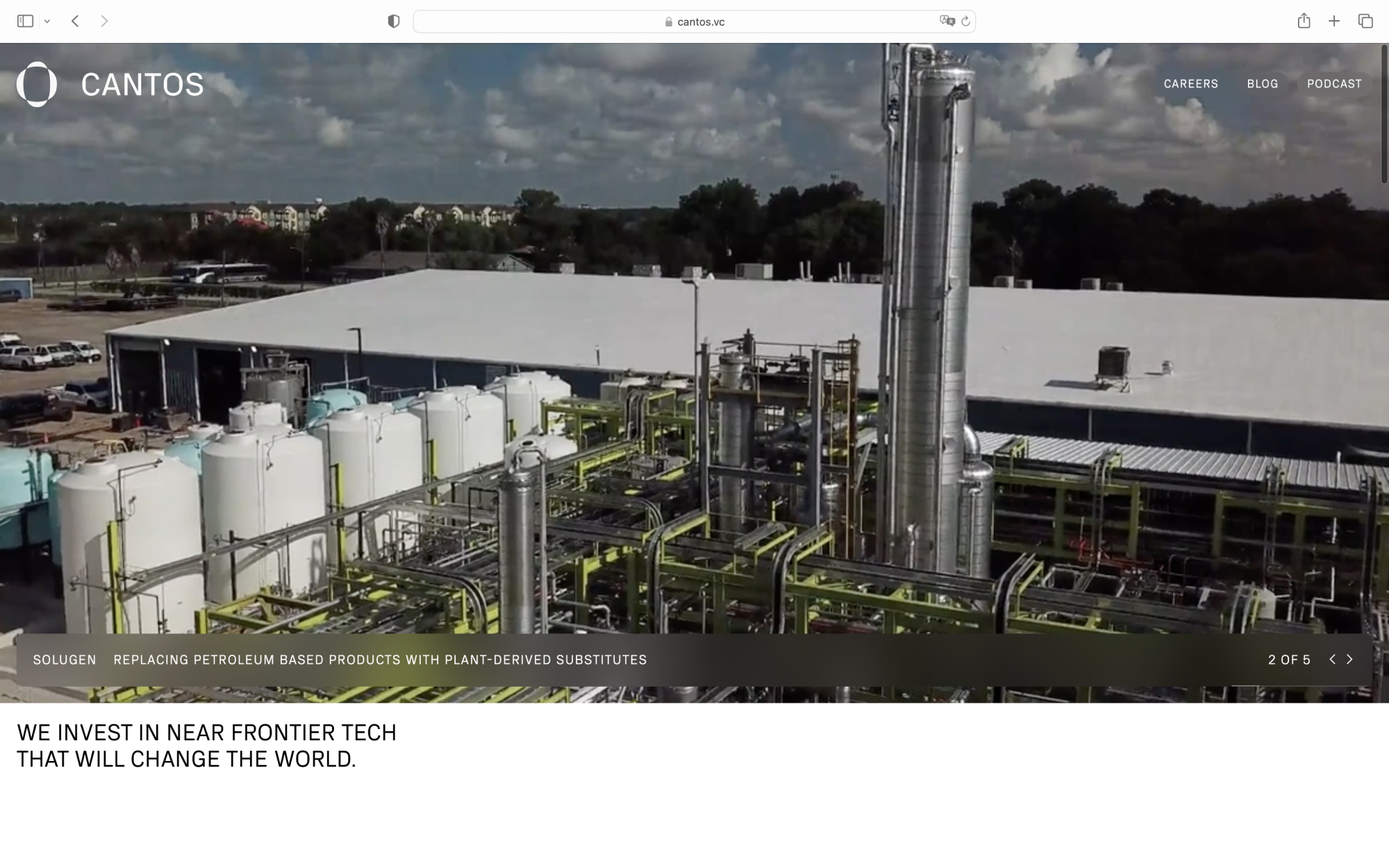Click the SOLUGEN company name

[65, 660]
